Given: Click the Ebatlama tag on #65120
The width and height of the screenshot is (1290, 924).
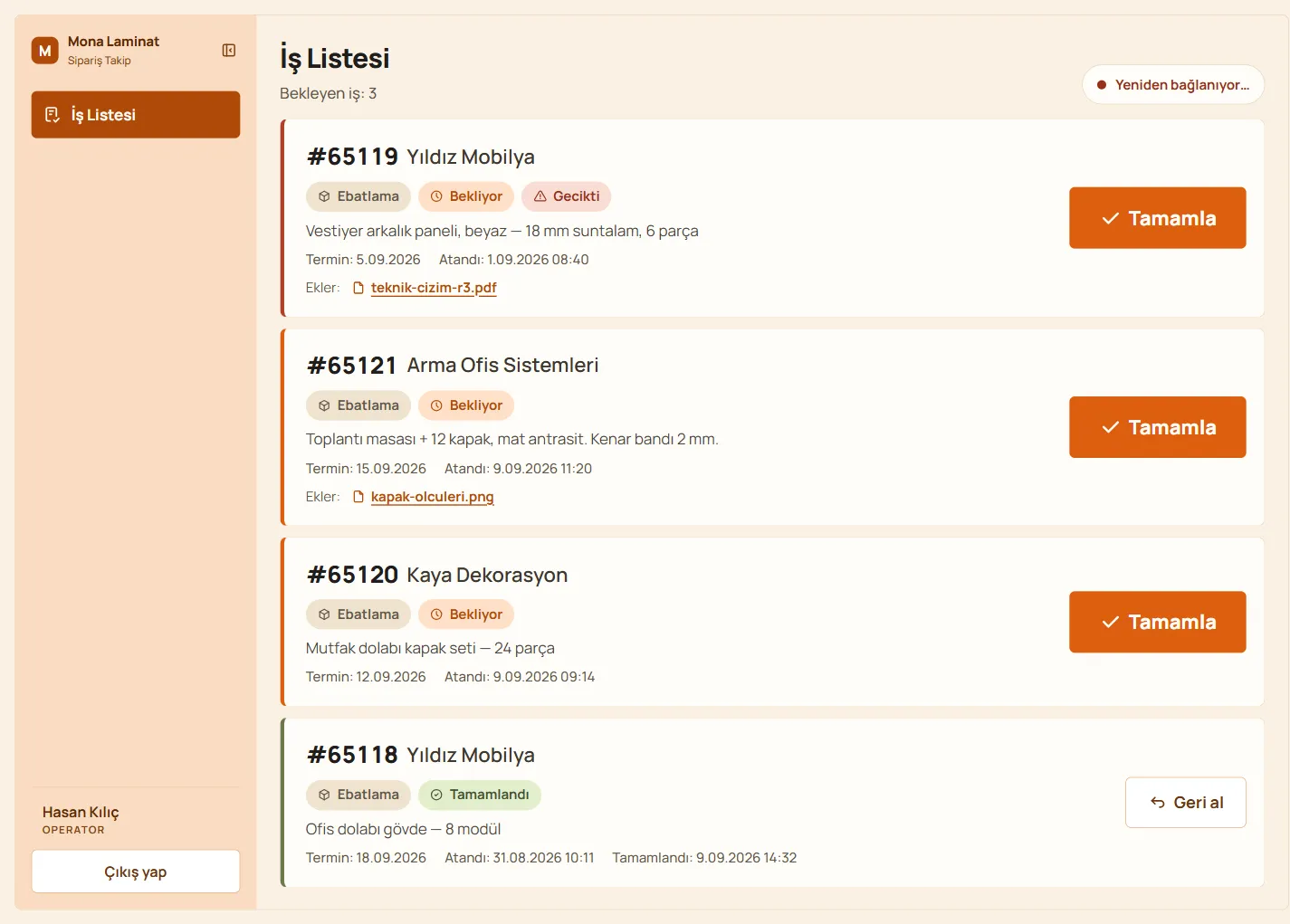Looking at the screenshot, I should click(358, 614).
